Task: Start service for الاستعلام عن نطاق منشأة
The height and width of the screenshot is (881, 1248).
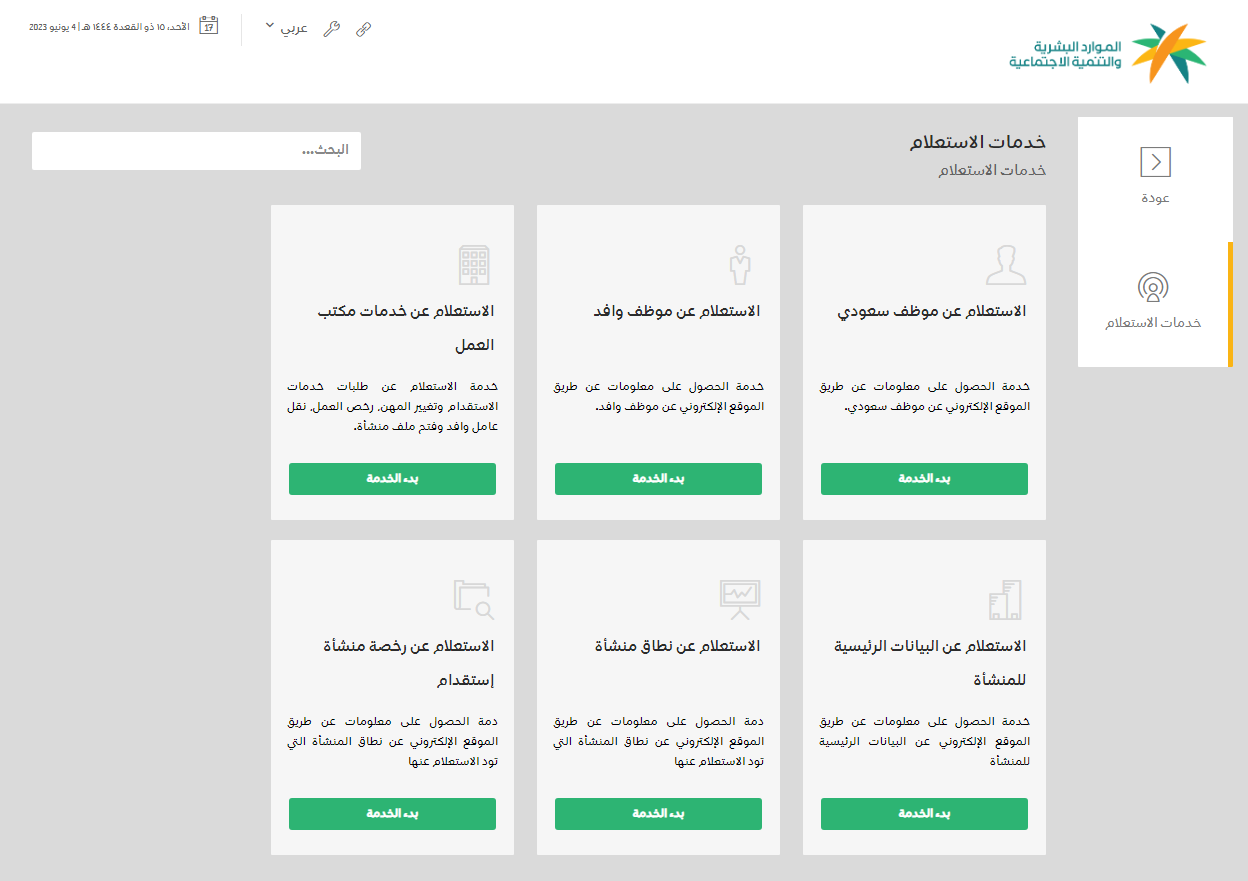Action: pyautogui.click(x=658, y=814)
